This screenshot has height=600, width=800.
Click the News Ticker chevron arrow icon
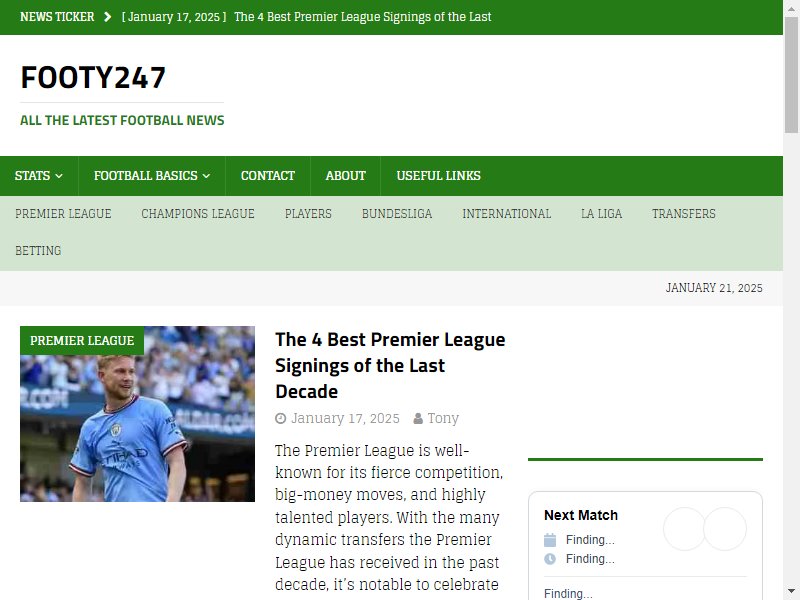pos(107,17)
